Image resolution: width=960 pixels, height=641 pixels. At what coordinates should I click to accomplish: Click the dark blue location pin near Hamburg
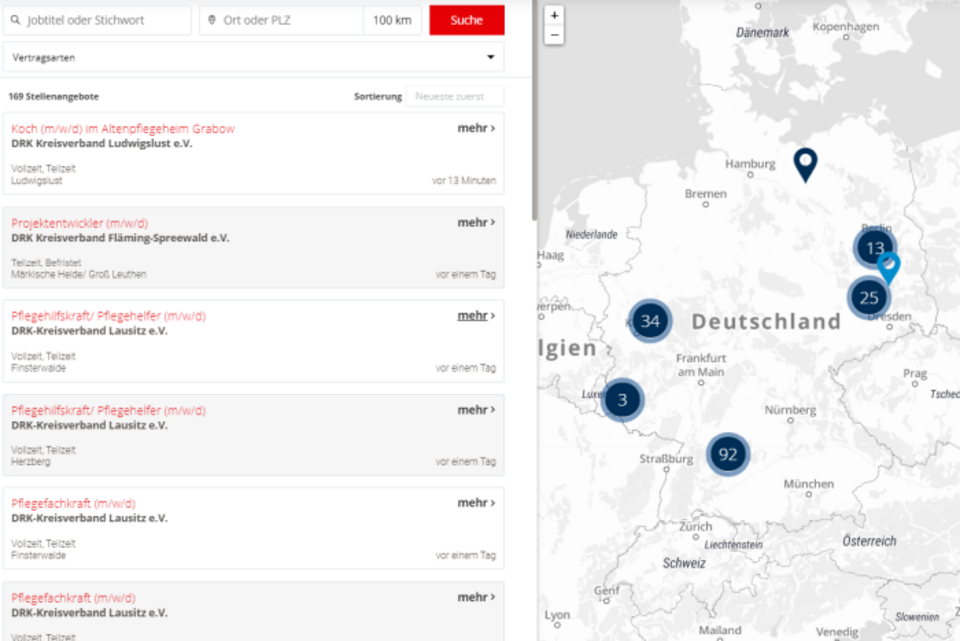pos(805,163)
